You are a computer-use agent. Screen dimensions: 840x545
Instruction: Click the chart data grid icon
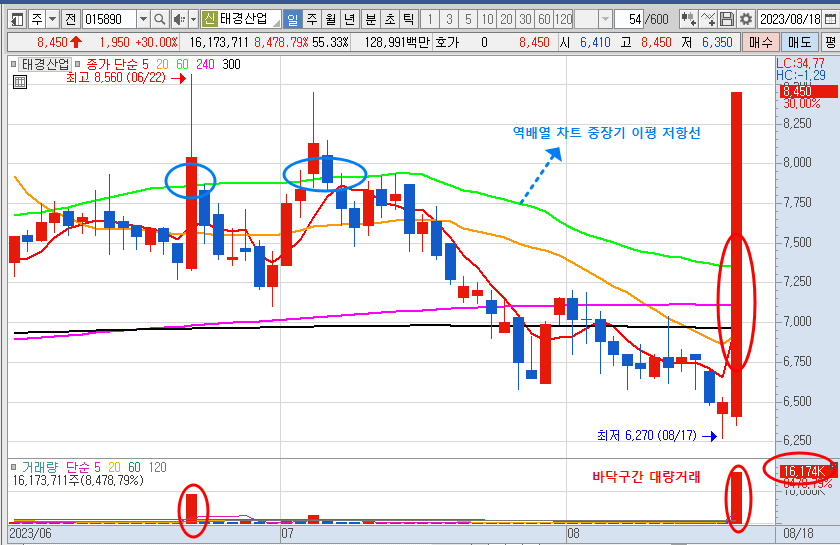19,82
